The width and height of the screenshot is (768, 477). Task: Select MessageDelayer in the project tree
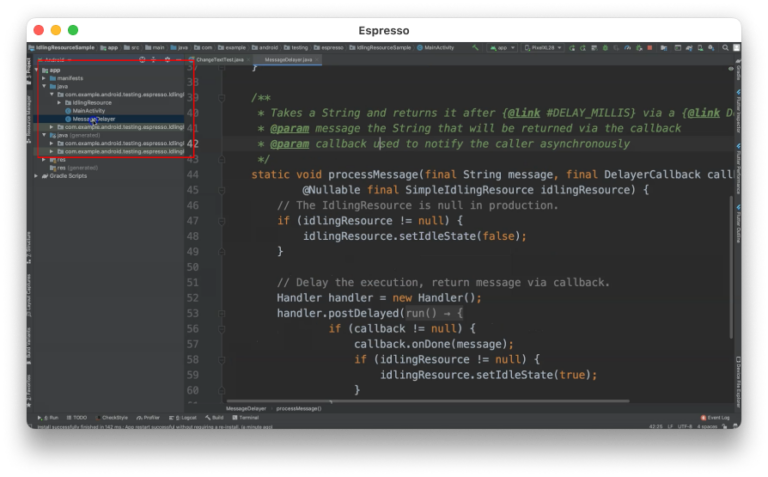pyautogui.click(x=90, y=119)
